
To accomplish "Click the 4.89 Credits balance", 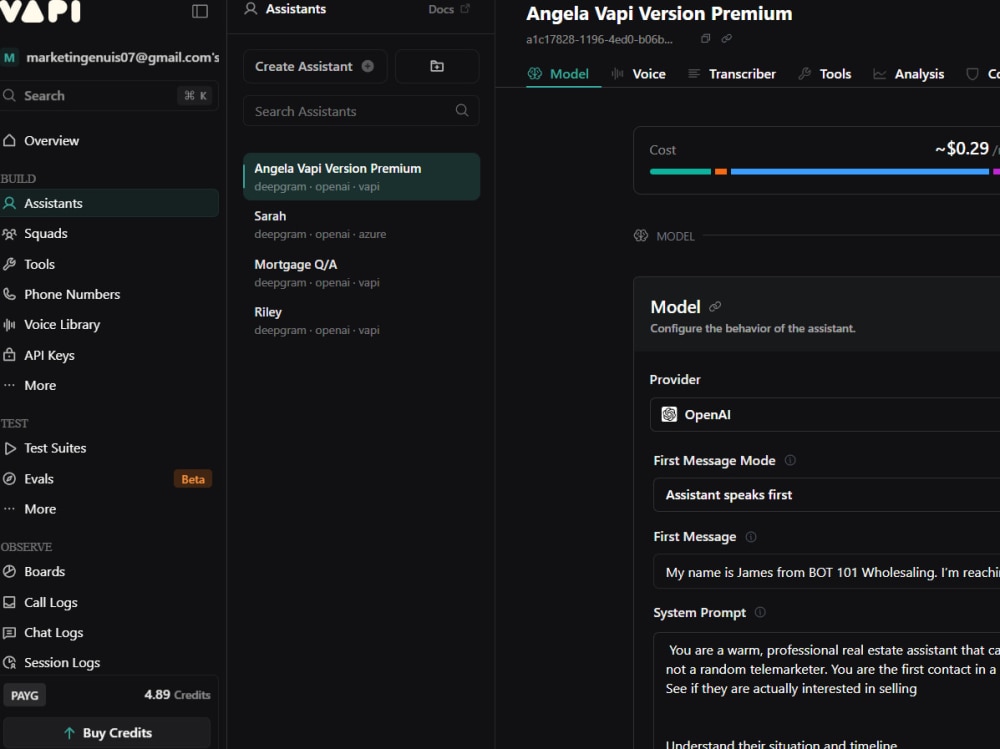I will click(x=177, y=695).
